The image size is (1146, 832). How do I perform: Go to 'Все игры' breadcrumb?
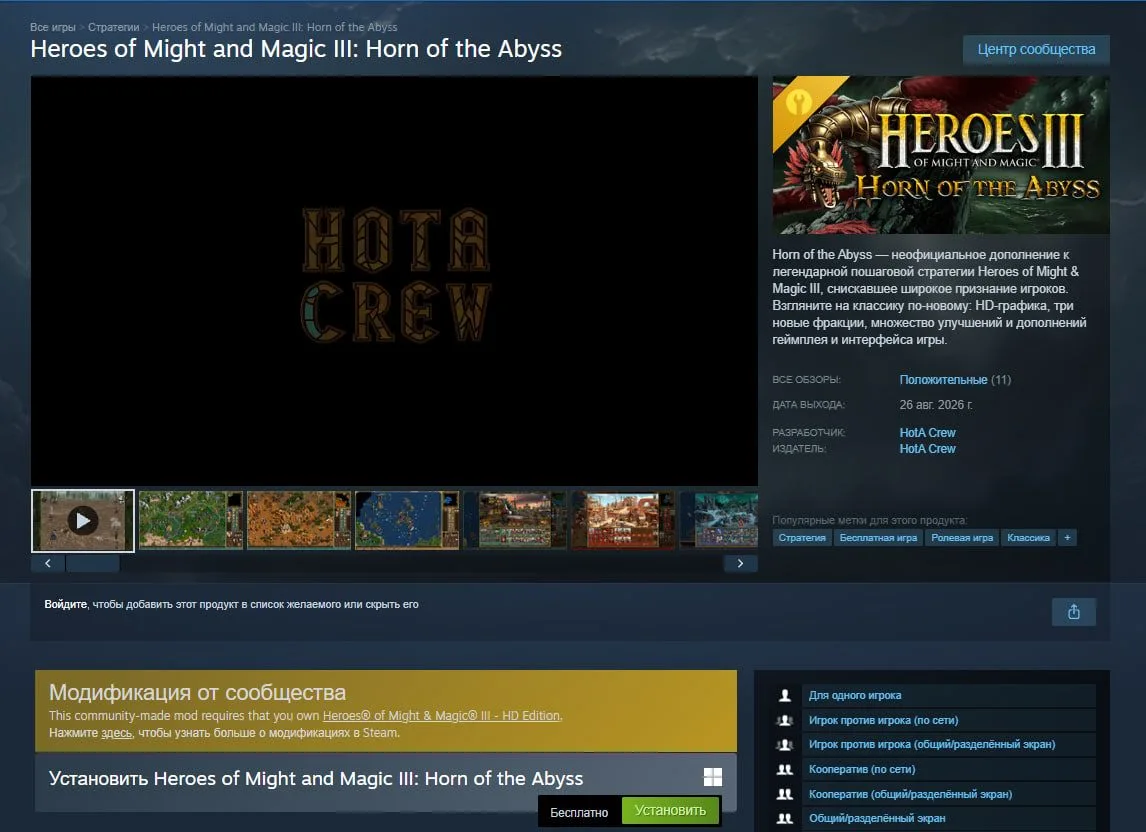[53, 27]
